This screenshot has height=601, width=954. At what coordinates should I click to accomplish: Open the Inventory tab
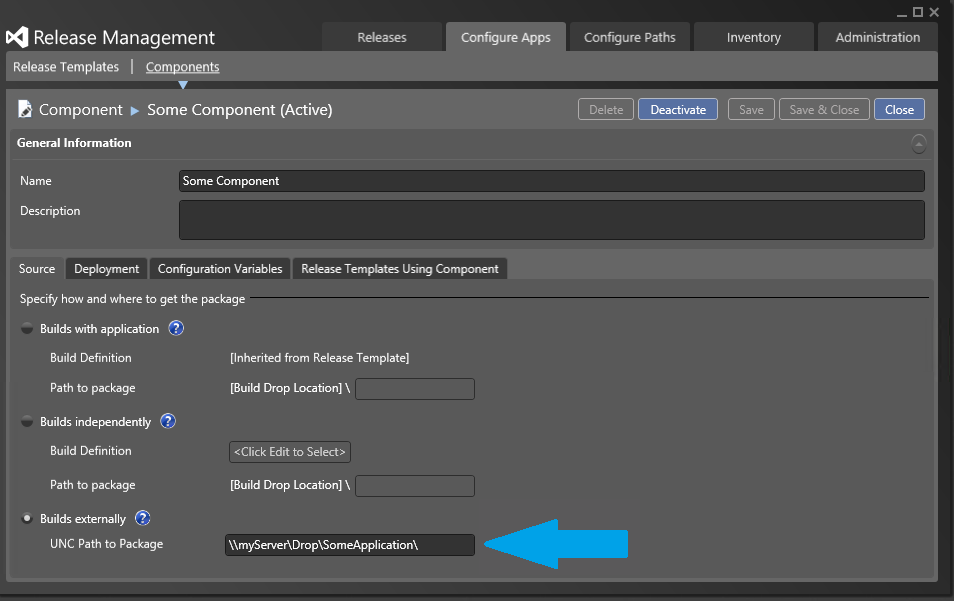click(754, 37)
